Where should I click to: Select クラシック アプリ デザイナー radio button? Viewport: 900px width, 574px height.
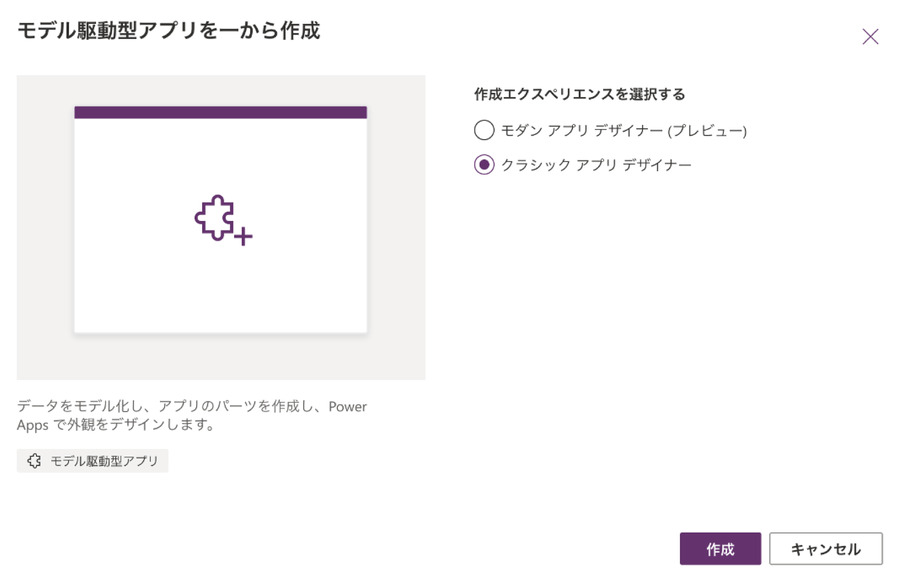coord(484,165)
